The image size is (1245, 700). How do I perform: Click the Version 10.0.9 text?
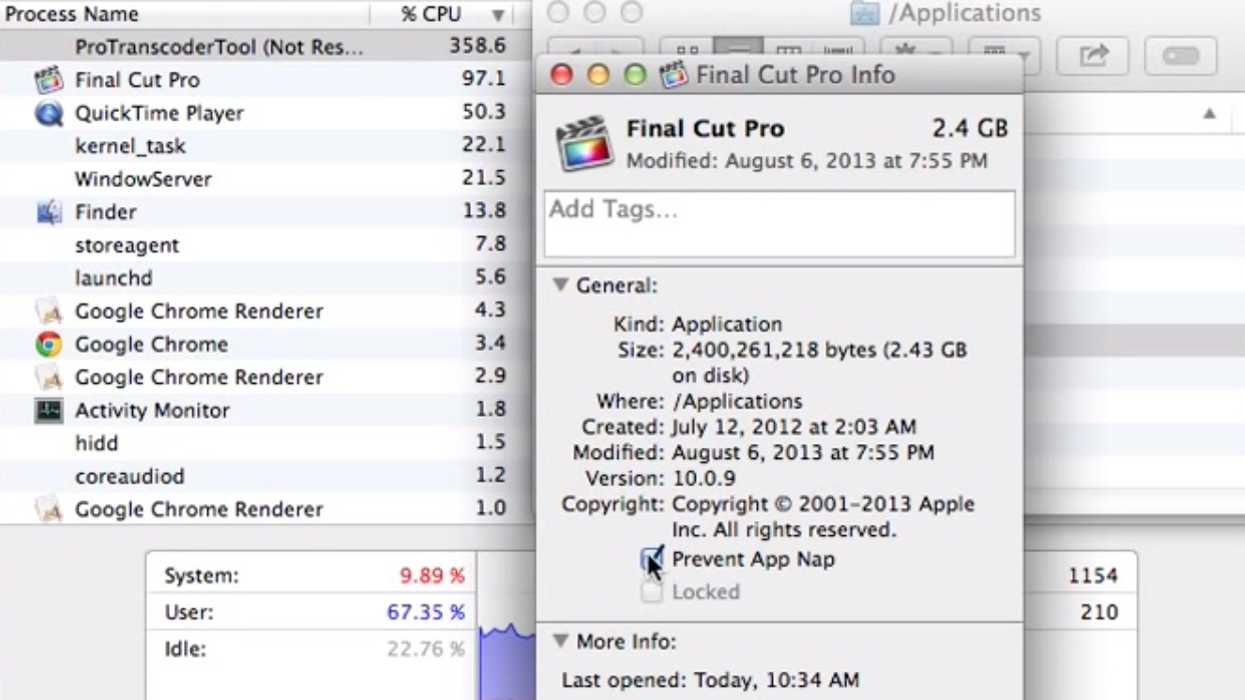pos(704,478)
